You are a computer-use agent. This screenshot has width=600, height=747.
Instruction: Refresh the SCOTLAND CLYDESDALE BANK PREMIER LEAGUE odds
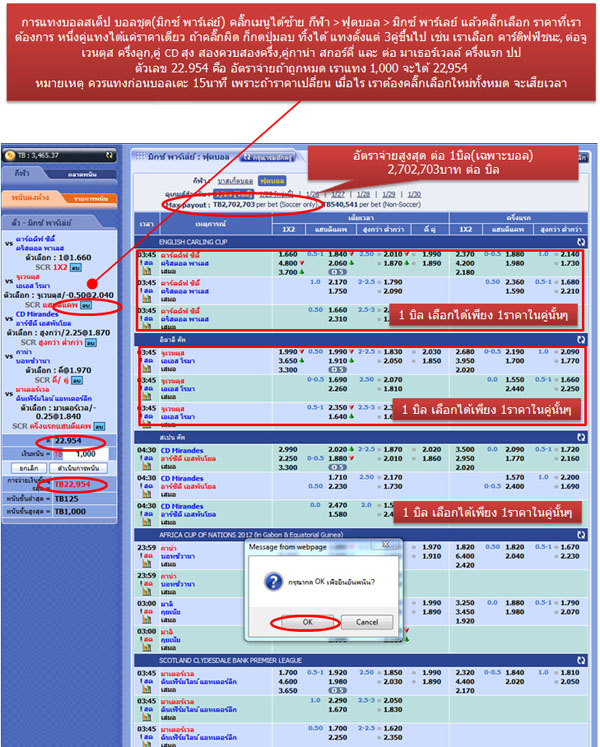[581, 660]
